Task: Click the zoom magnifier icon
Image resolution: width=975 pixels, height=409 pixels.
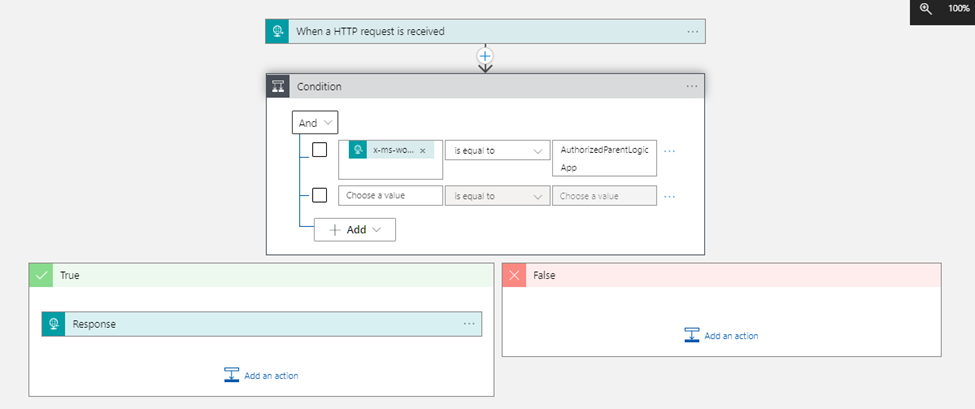Action: tap(926, 9)
